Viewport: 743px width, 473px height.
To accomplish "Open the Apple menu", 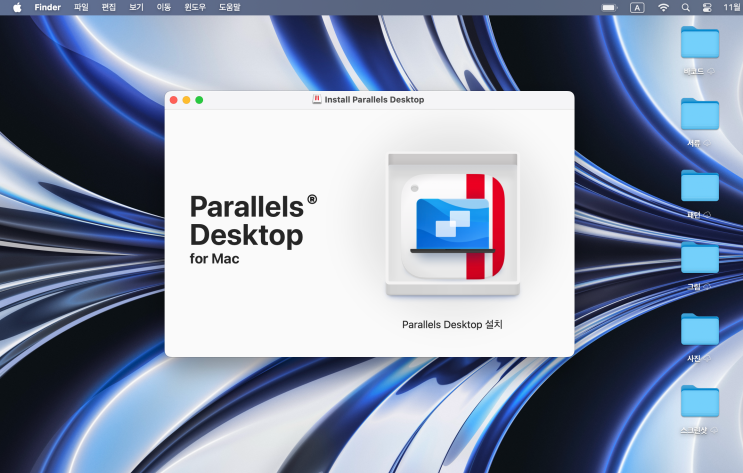I will pos(17,7).
